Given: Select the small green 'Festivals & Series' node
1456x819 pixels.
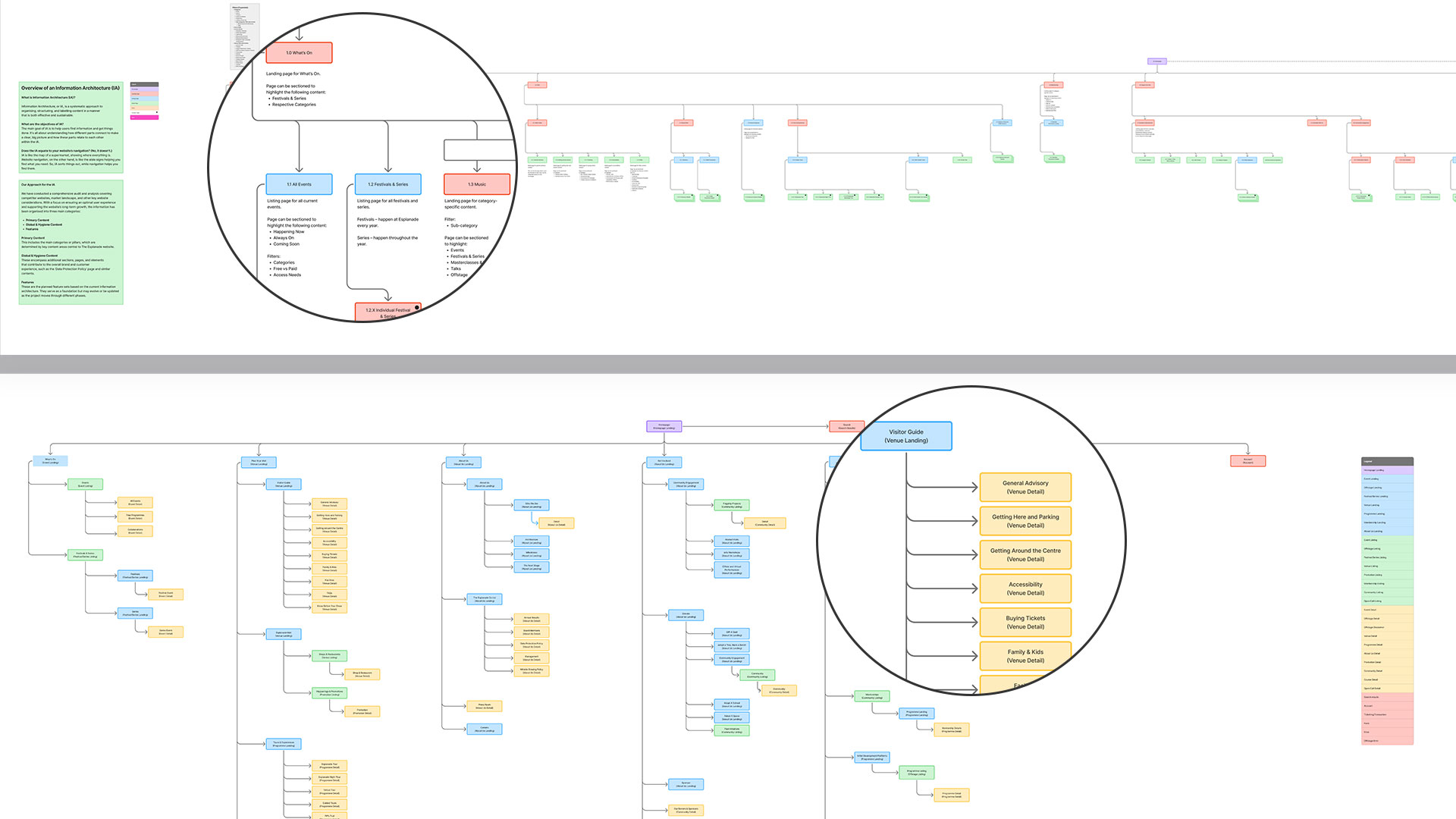Looking at the screenshot, I should [x=85, y=555].
